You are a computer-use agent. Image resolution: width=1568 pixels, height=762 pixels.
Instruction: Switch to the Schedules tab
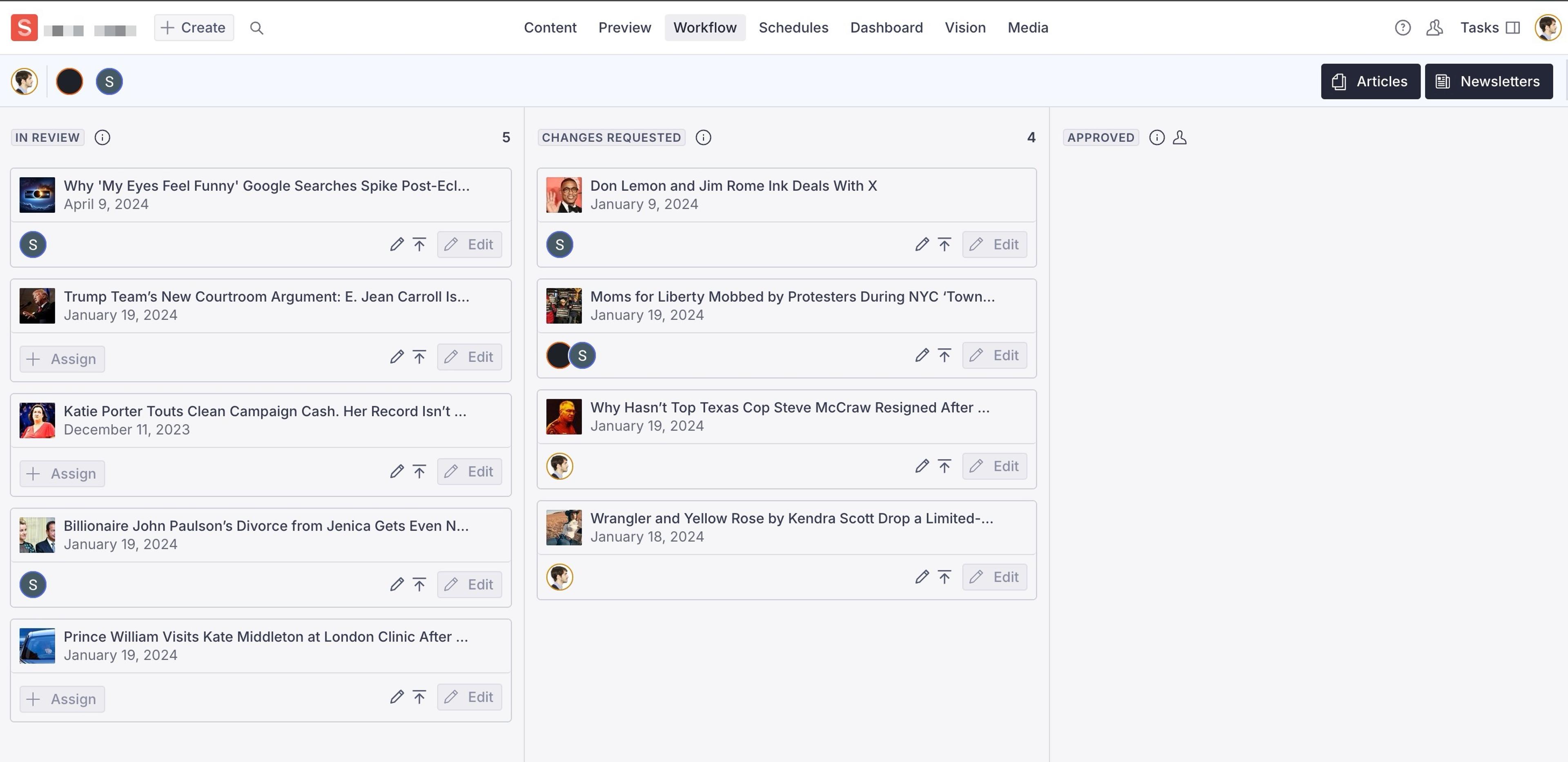coord(793,28)
